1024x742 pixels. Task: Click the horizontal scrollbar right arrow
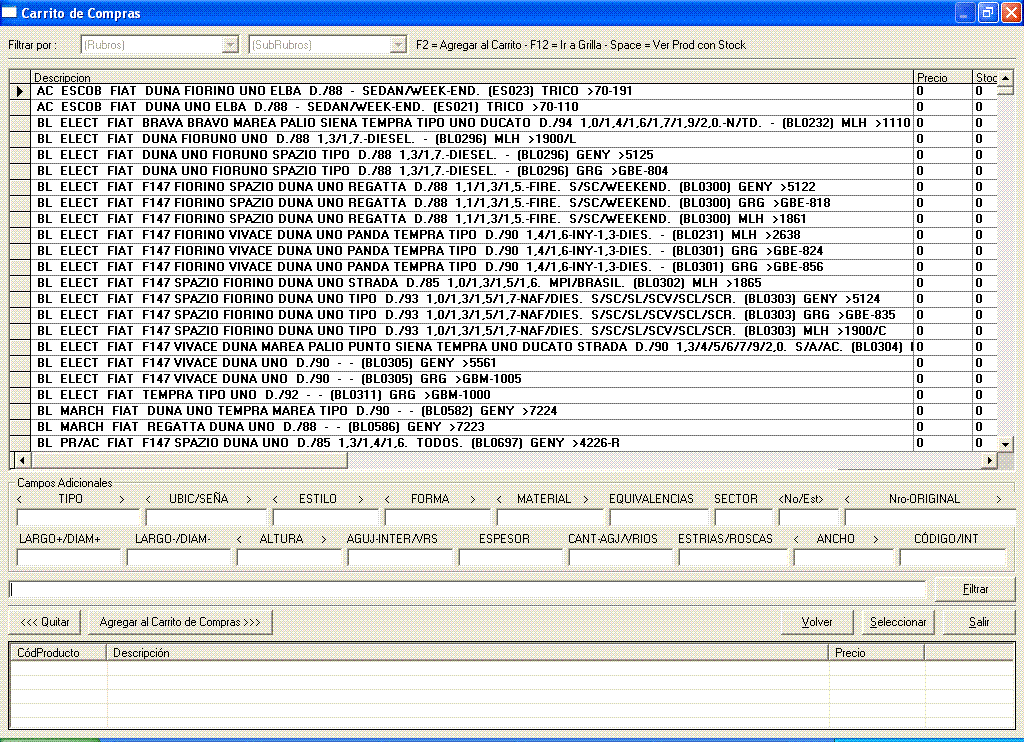click(x=990, y=460)
